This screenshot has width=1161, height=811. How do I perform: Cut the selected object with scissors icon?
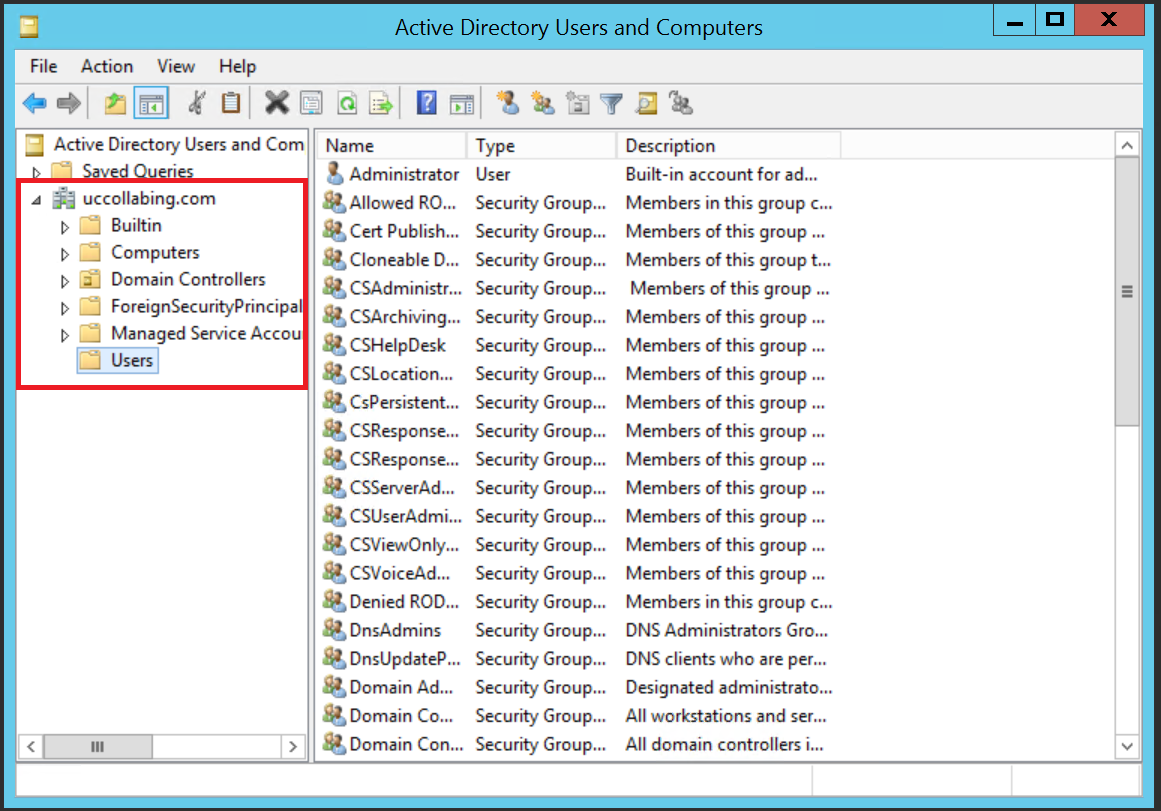(196, 103)
